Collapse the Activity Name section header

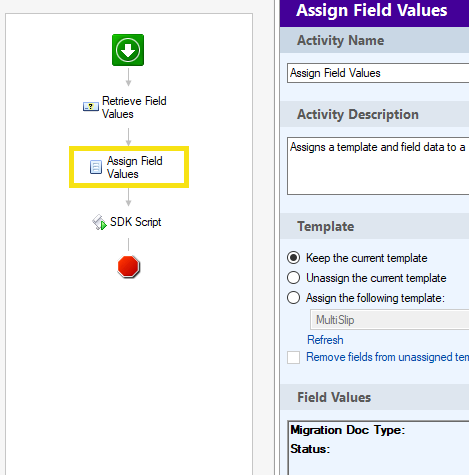[x=374, y=40]
